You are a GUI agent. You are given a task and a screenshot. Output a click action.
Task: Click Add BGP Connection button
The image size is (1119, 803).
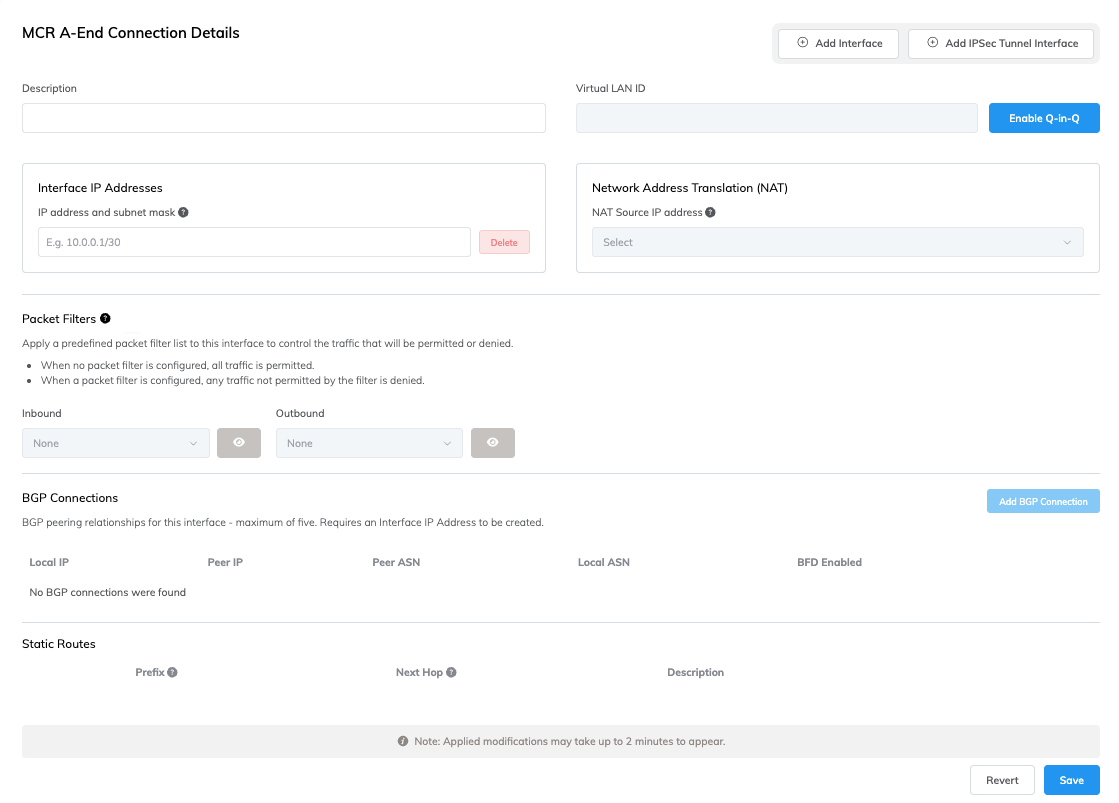tap(1042, 501)
